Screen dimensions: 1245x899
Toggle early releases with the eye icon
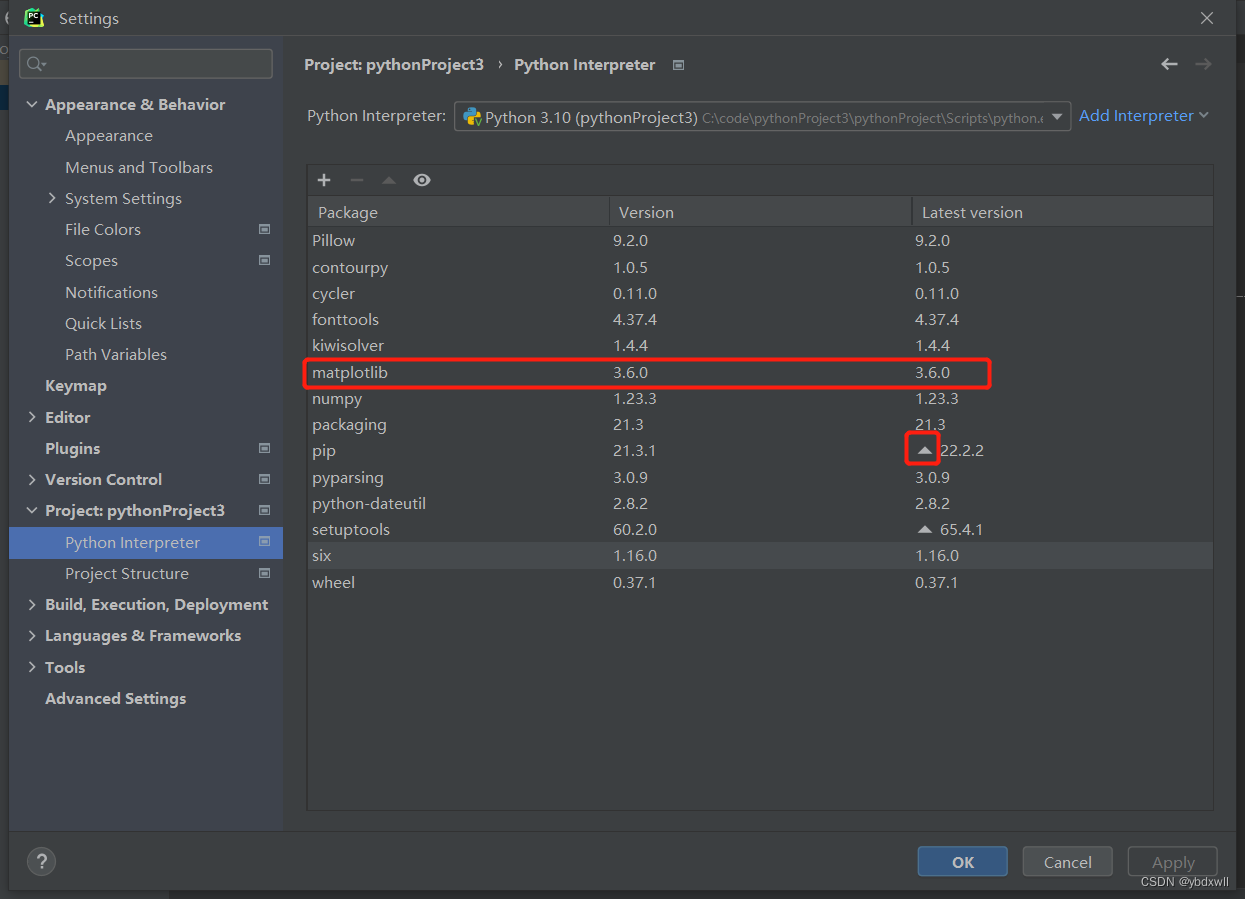click(421, 180)
